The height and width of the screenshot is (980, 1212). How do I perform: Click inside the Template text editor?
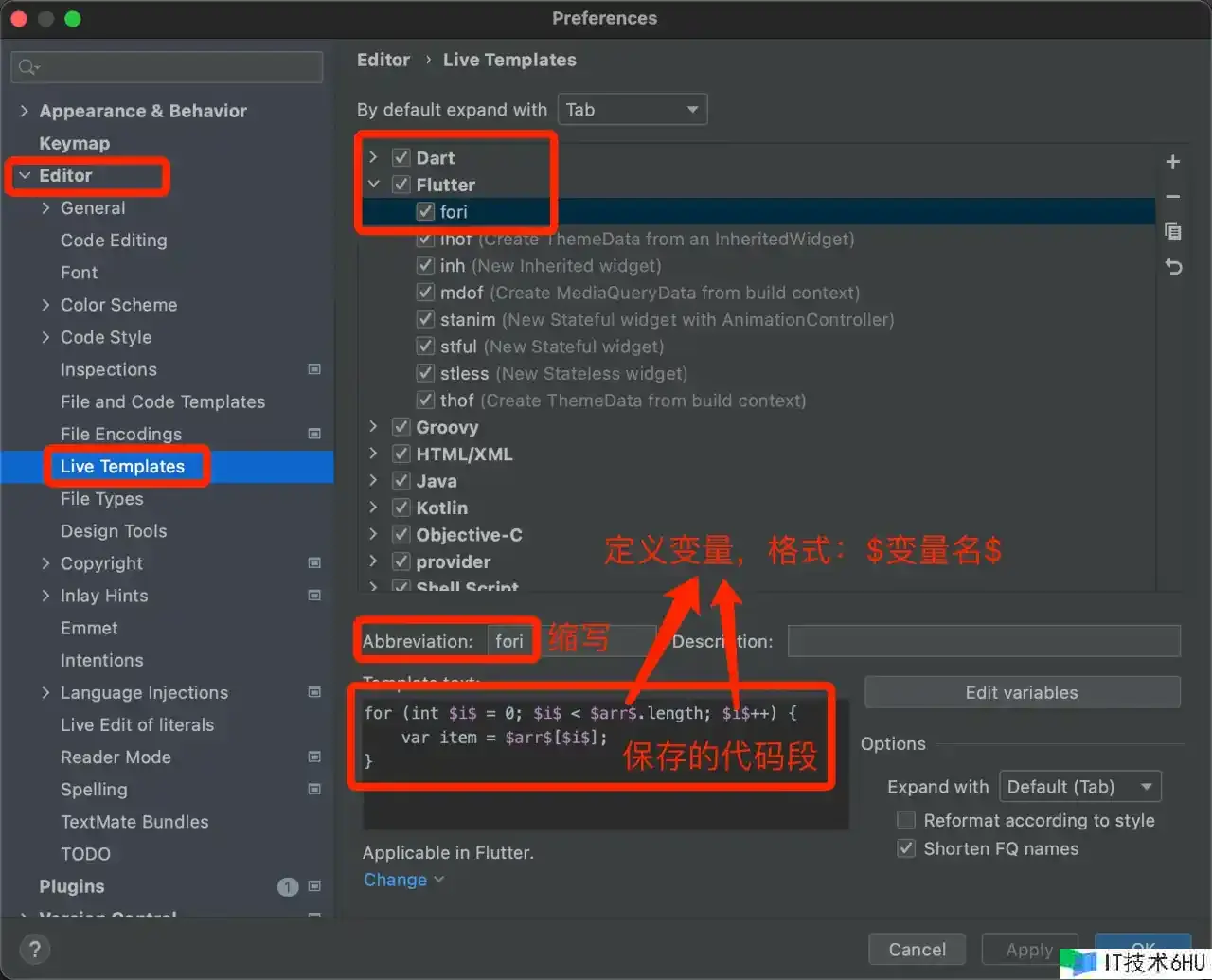(605, 763)
